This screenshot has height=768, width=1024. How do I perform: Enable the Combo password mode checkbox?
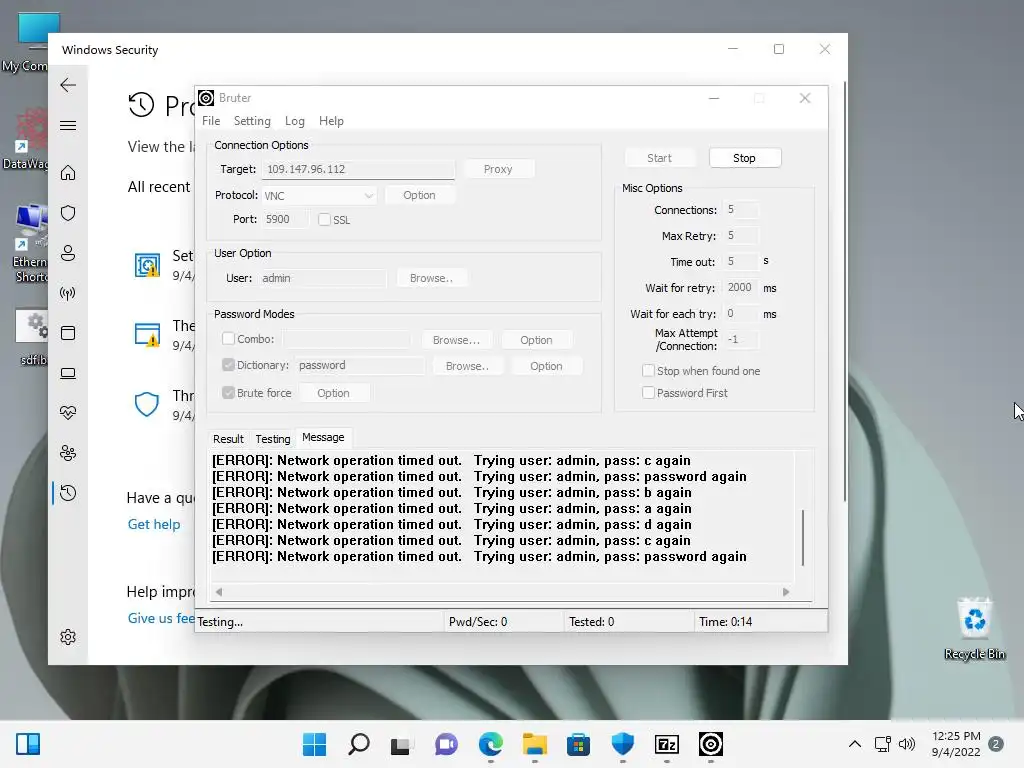click(228, 339)
